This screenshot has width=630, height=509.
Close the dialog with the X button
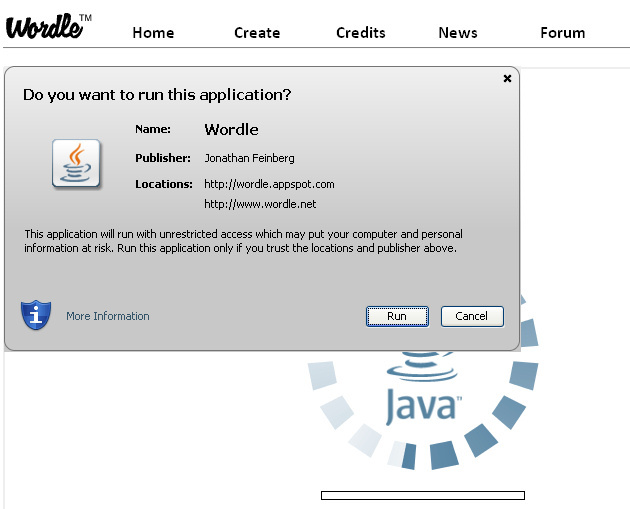coord(507,78)
